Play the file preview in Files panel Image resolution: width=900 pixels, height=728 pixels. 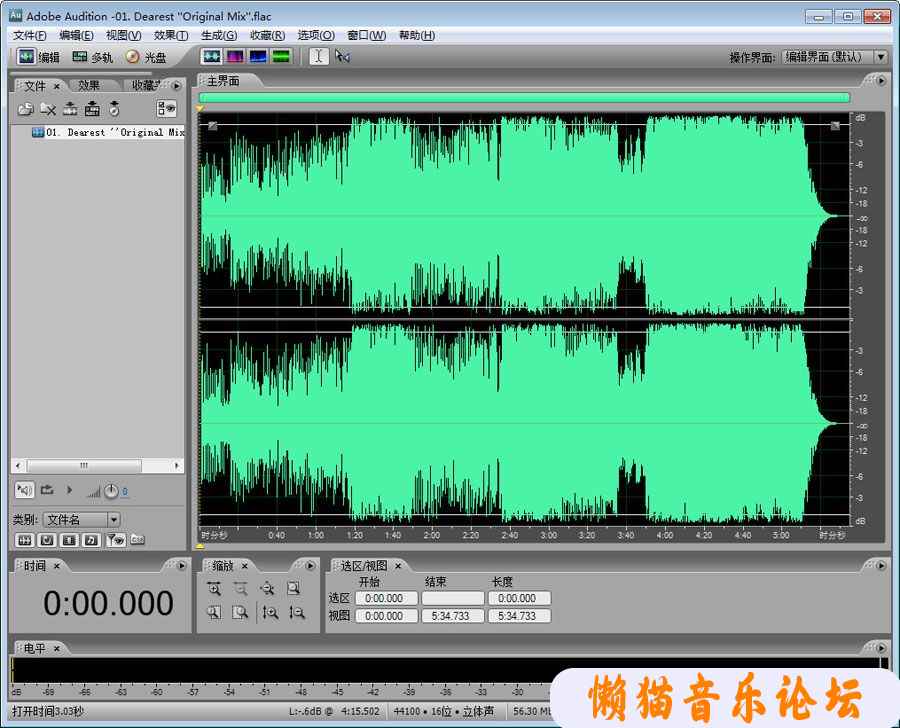click(x=69, y=490)
